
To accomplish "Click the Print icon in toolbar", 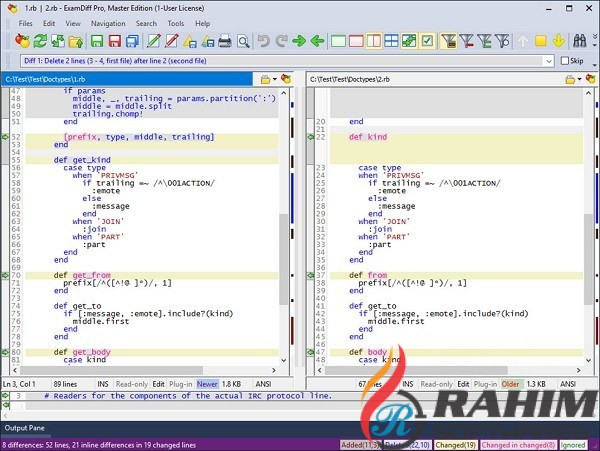I will click(x=225, y=41).
